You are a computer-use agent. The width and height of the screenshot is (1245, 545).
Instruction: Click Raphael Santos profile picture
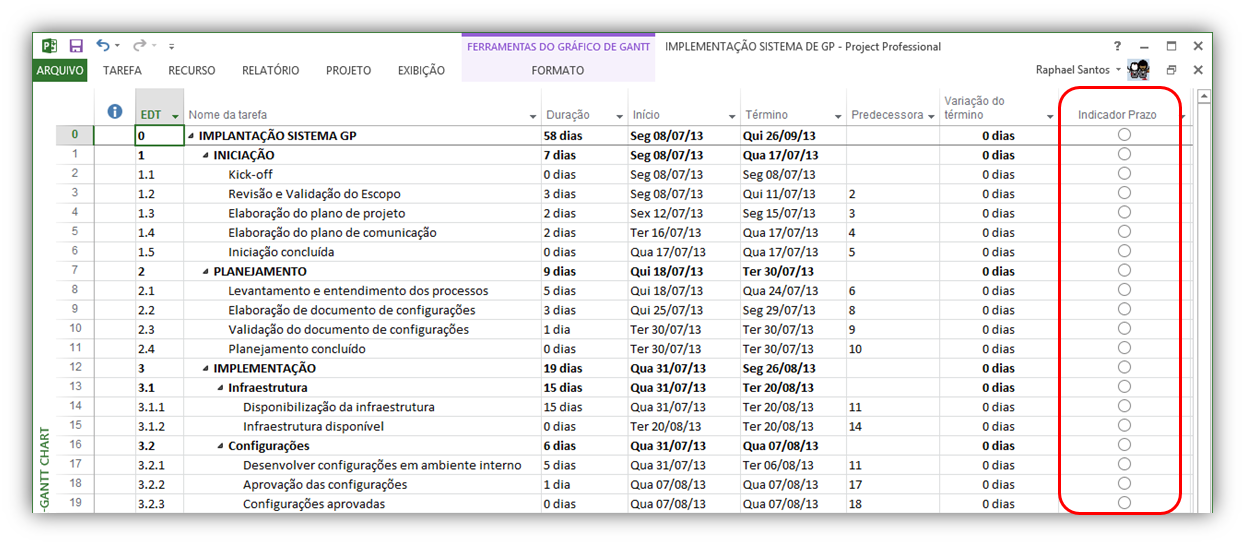[1138, 70]
